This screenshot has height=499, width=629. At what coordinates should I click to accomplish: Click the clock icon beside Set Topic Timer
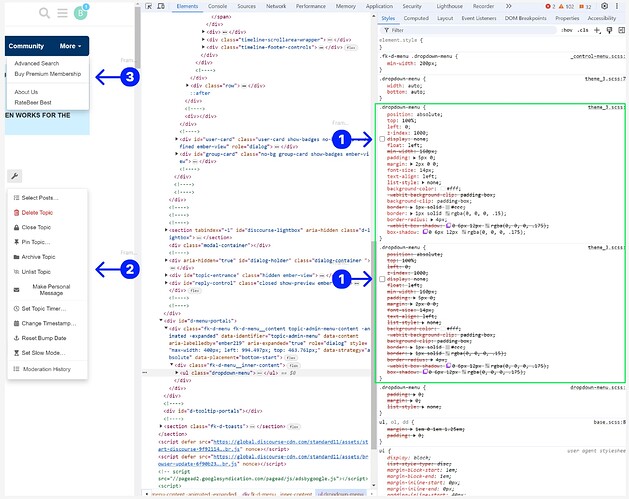(16, 308)
